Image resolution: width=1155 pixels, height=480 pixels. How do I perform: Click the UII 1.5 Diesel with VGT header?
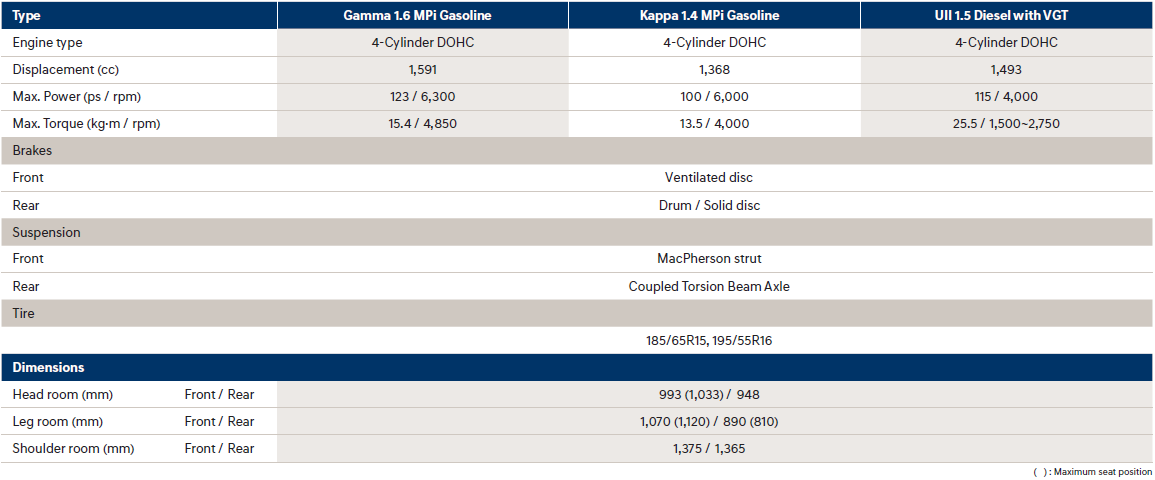(1006, 15)
